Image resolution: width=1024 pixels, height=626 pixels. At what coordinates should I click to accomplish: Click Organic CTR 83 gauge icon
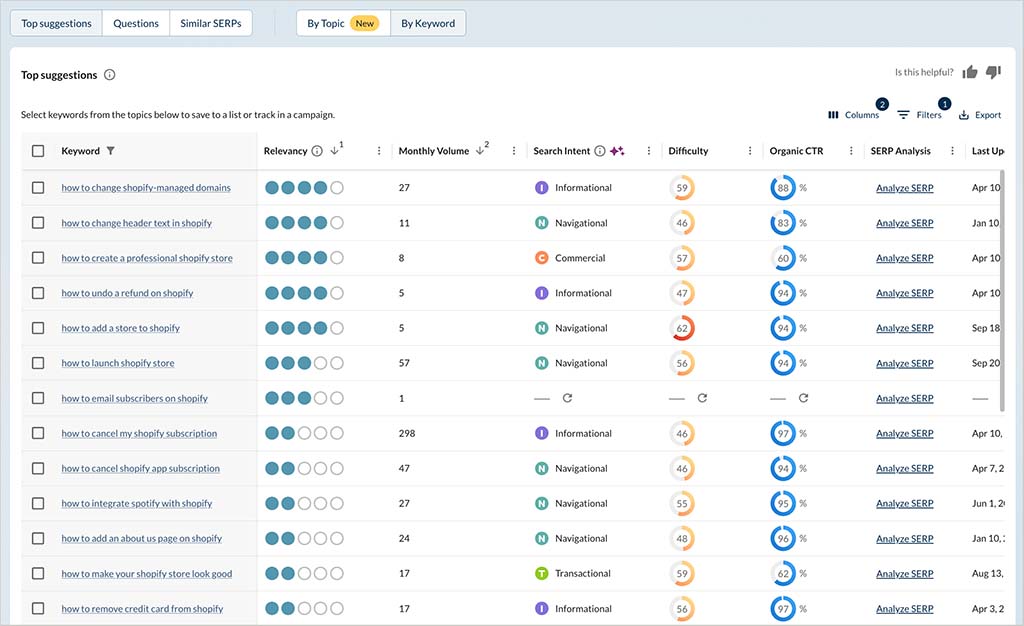[783, 223]
